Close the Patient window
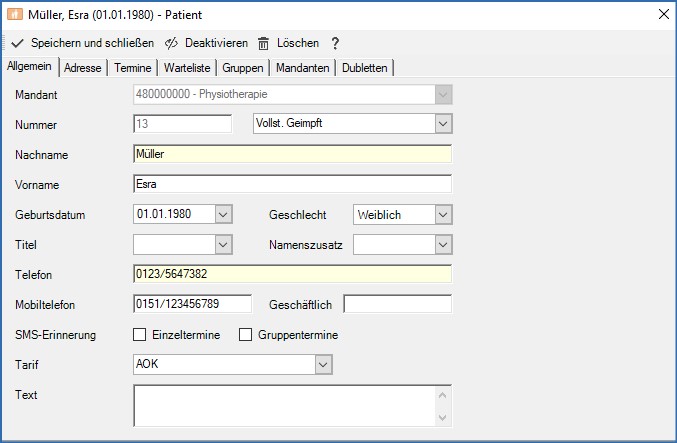Image resolution: width=677 pixels, height=443 pixels. (x=664, y=14)
